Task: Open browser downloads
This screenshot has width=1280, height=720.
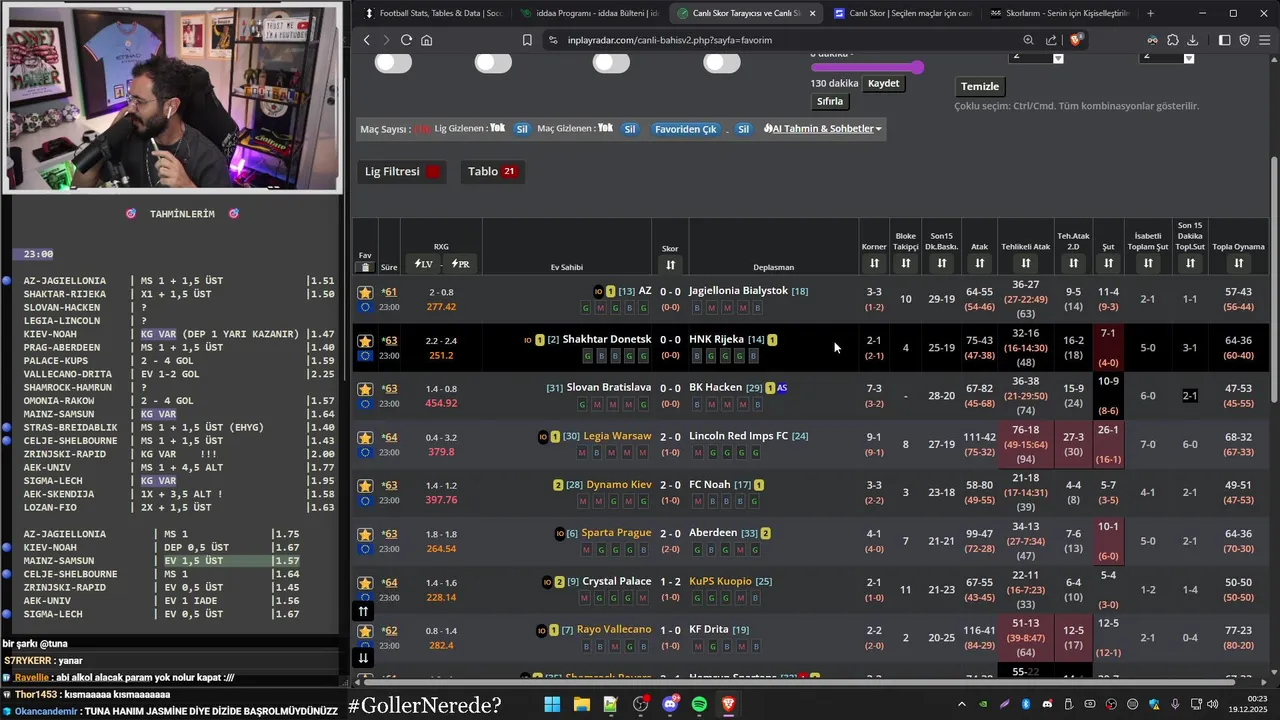Action: (x=1192, y=40)
